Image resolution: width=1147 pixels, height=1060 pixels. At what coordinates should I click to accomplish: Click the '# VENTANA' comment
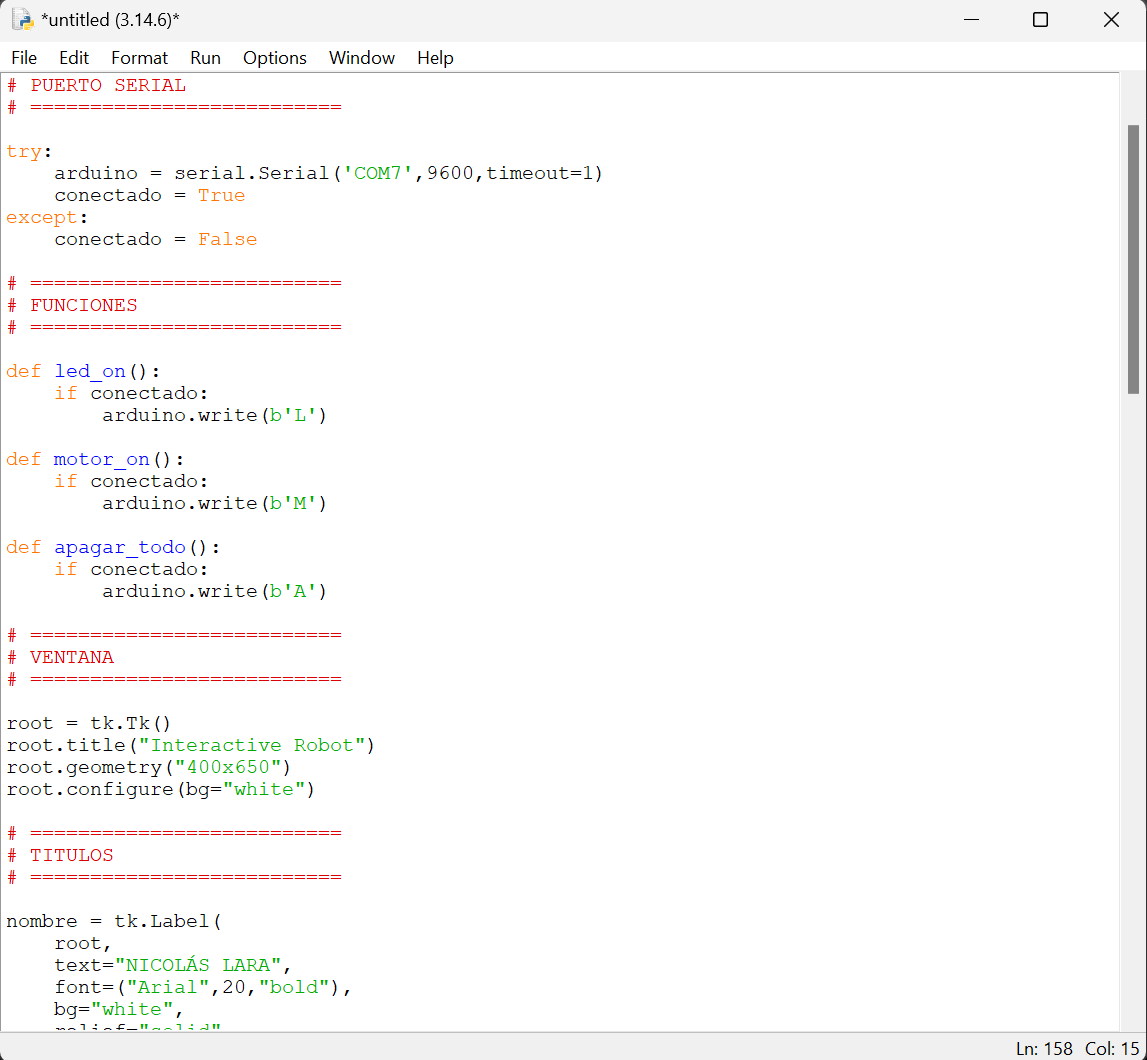[x=60, y=657]
